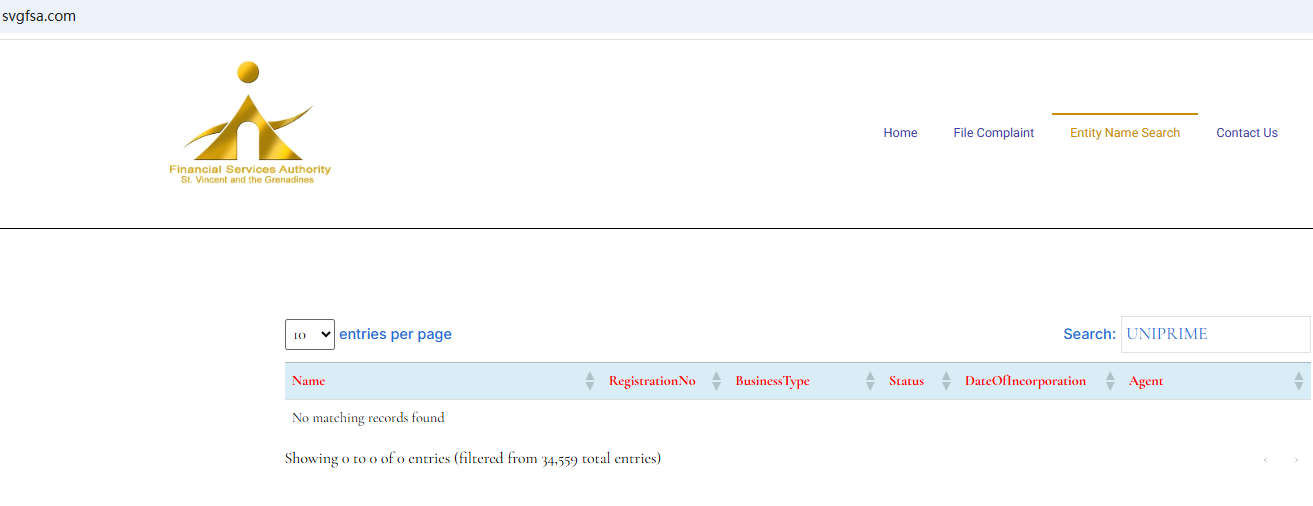Select the Entity Name Search tab

[x=1125, y=133]
